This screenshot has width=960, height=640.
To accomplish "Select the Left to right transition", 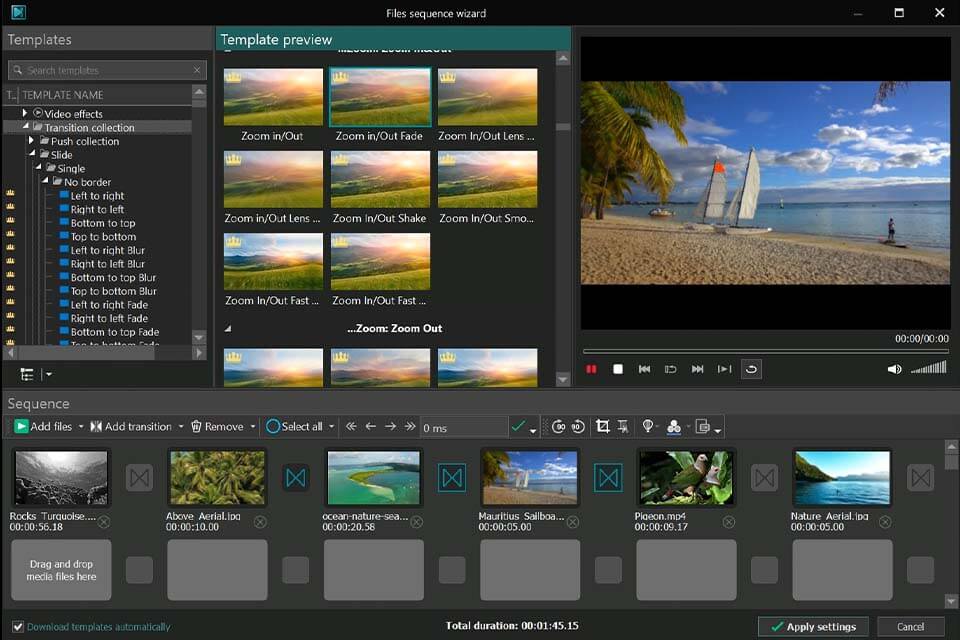I will 97,195.
